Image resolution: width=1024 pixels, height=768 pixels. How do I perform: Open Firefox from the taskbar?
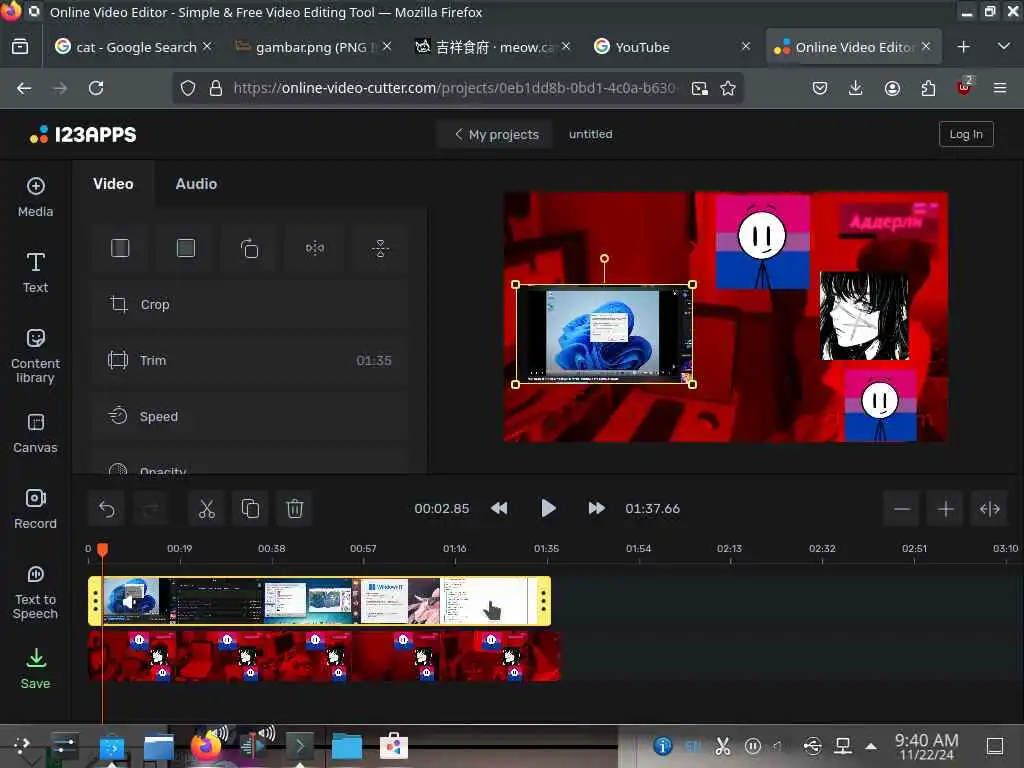click(206, 746)
